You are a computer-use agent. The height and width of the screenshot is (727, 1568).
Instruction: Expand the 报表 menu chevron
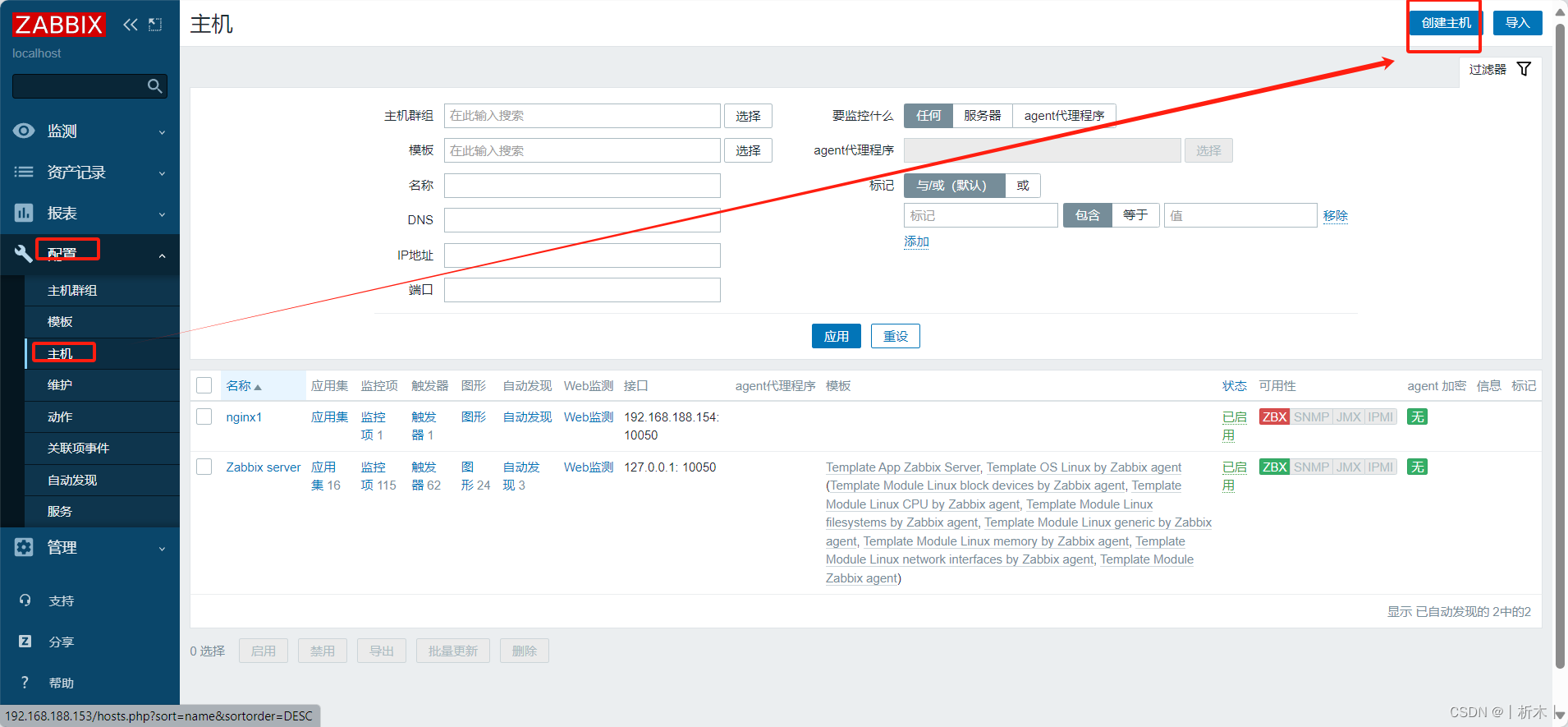click(x=162, y=214)
